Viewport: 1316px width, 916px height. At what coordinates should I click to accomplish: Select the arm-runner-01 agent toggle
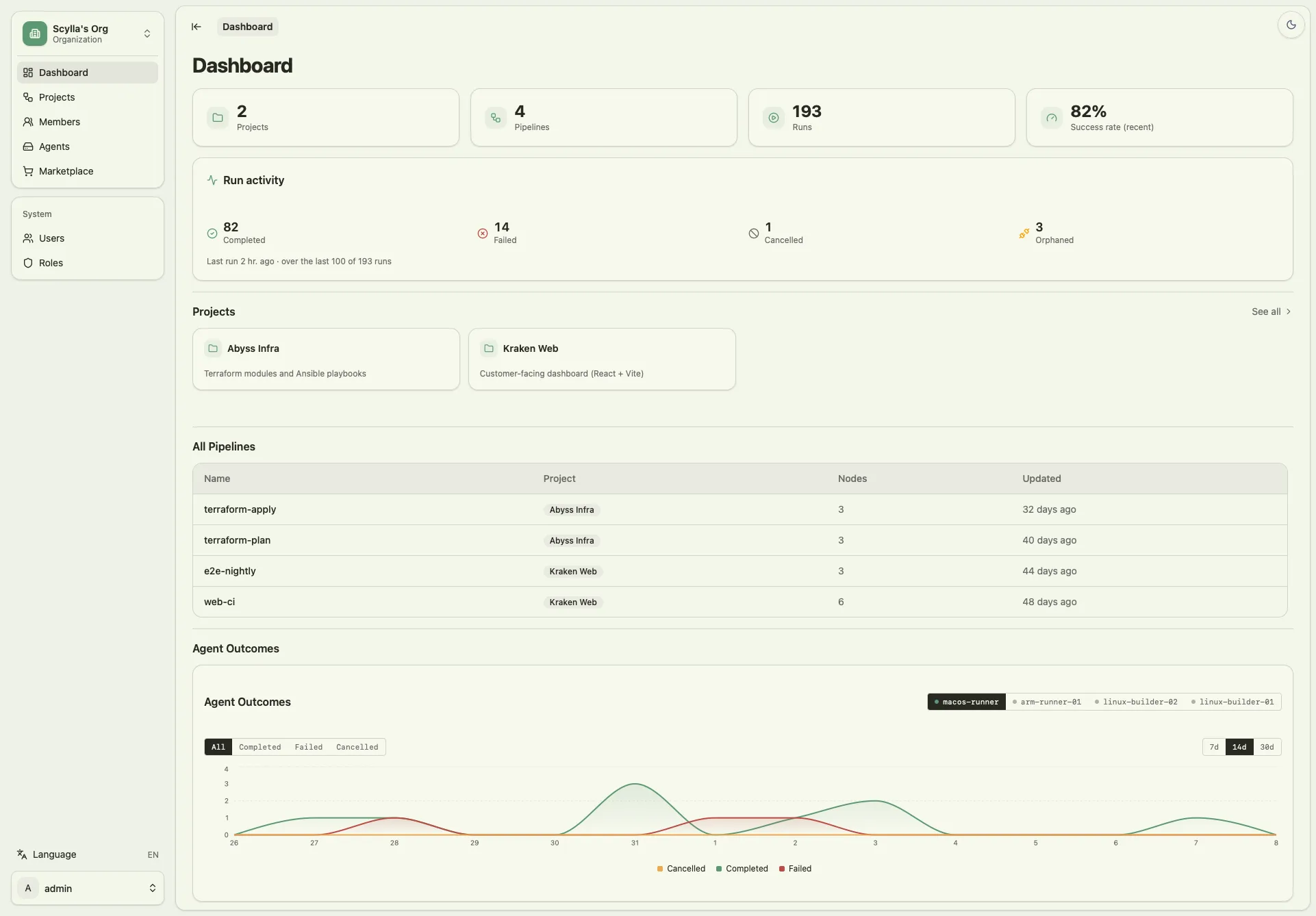pyautogui.click(x=1047, y=702)
